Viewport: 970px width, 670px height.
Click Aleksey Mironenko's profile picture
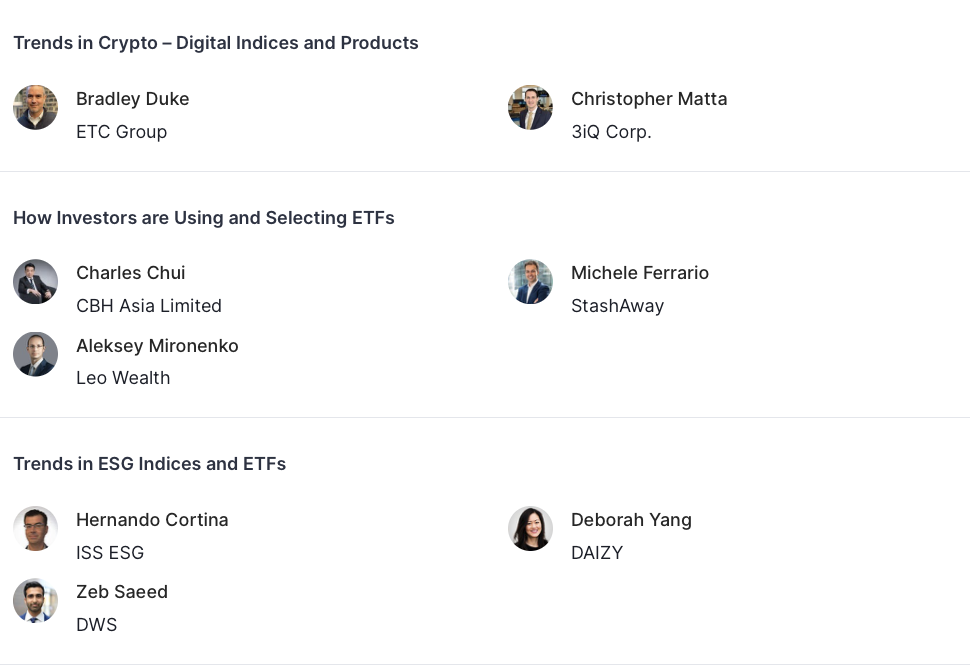(35, 354)
